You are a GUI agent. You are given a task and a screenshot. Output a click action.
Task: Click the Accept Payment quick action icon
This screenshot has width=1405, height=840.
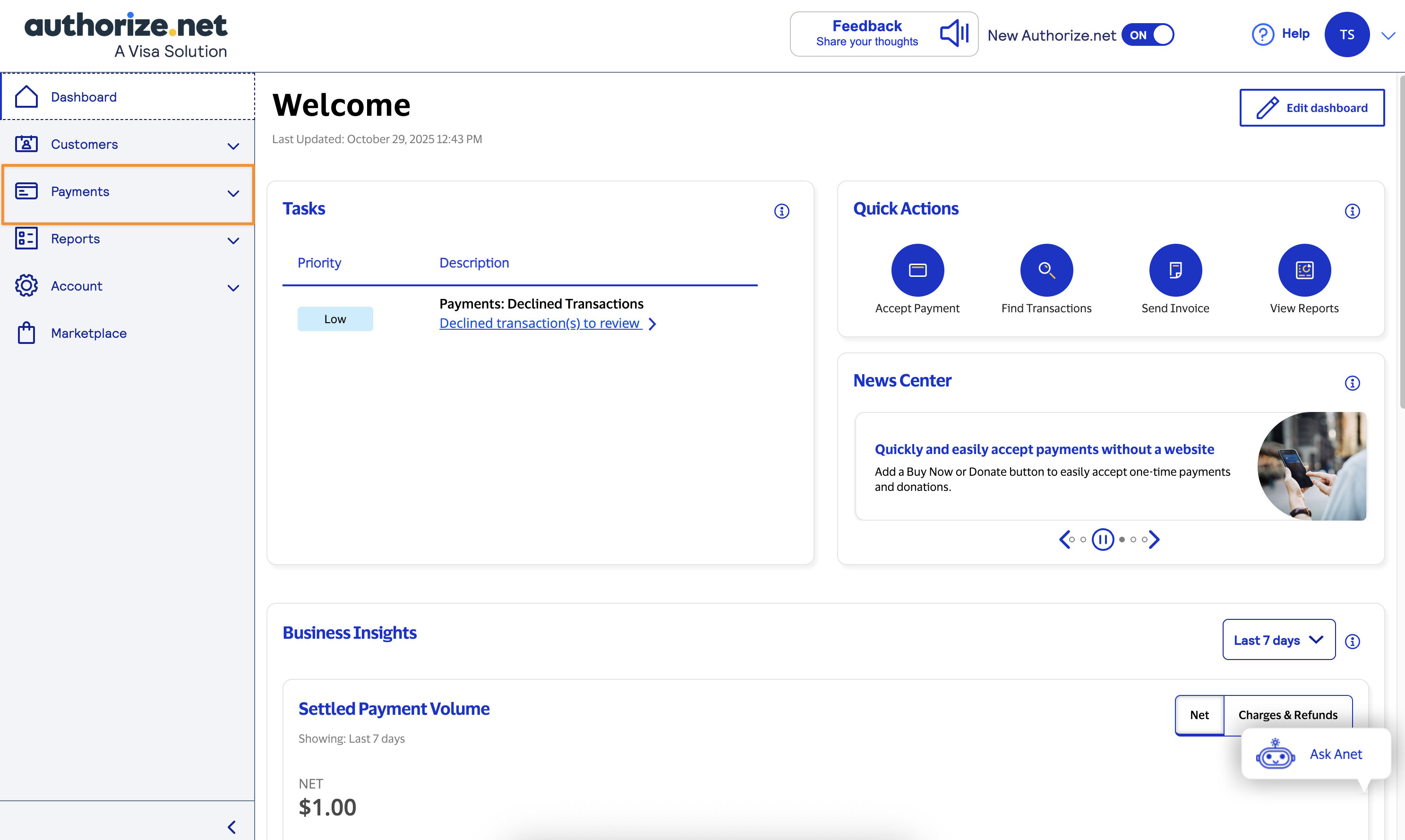tap(917, 270)
